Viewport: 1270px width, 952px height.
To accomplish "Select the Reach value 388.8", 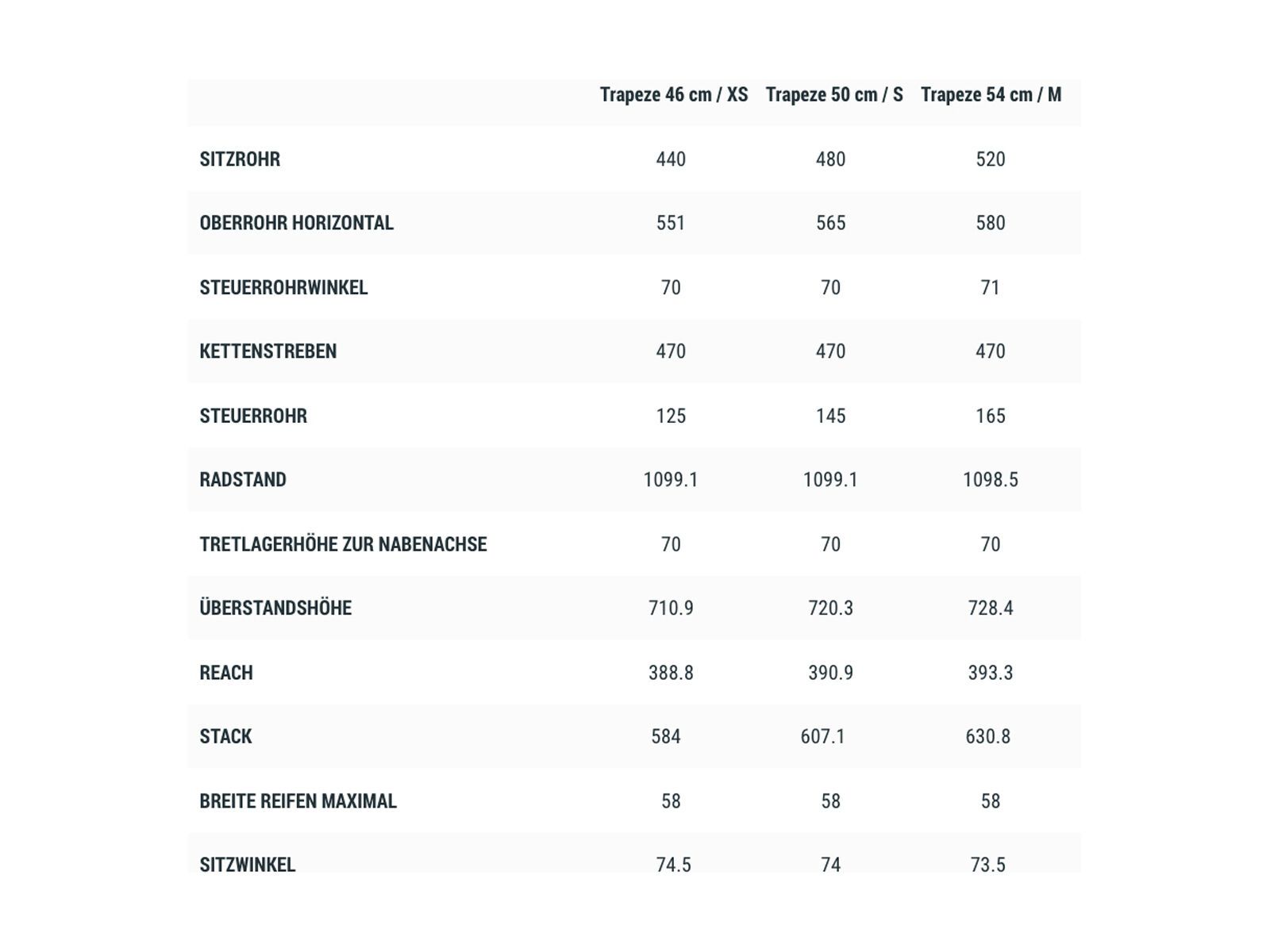I will (x=671, y=673).
